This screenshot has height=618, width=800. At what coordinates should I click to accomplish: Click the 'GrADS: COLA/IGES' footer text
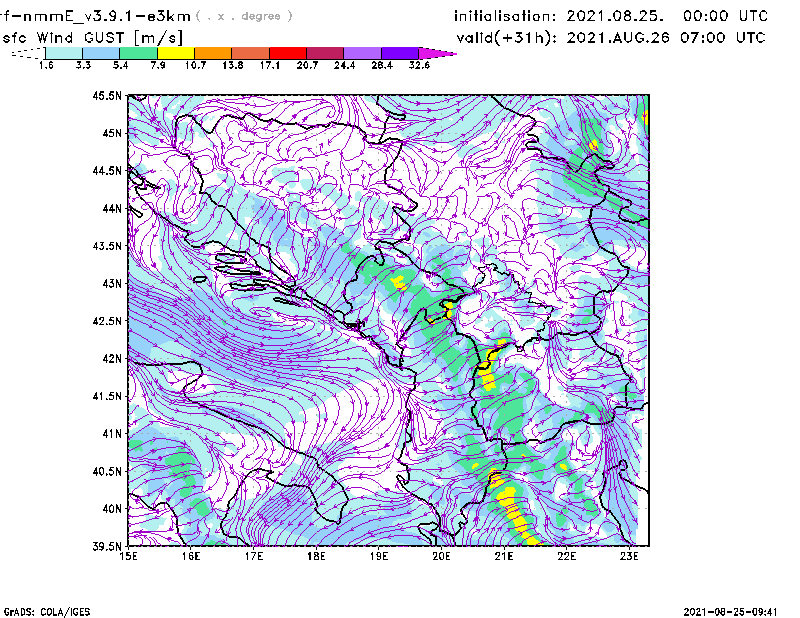[47, 612]
